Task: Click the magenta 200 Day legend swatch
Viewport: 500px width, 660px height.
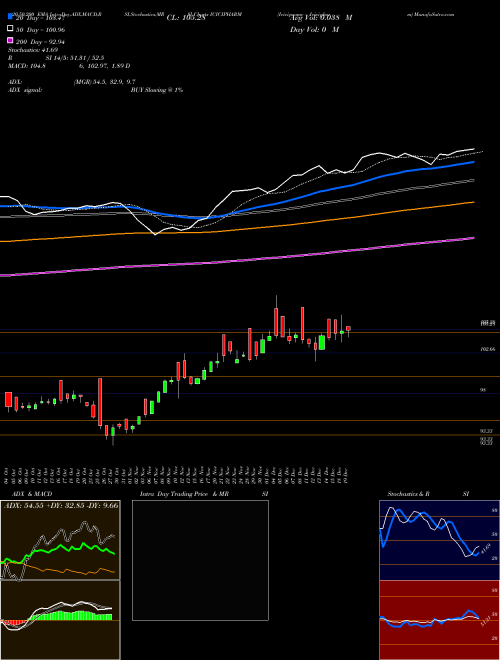Action: [x=10, y=41]
